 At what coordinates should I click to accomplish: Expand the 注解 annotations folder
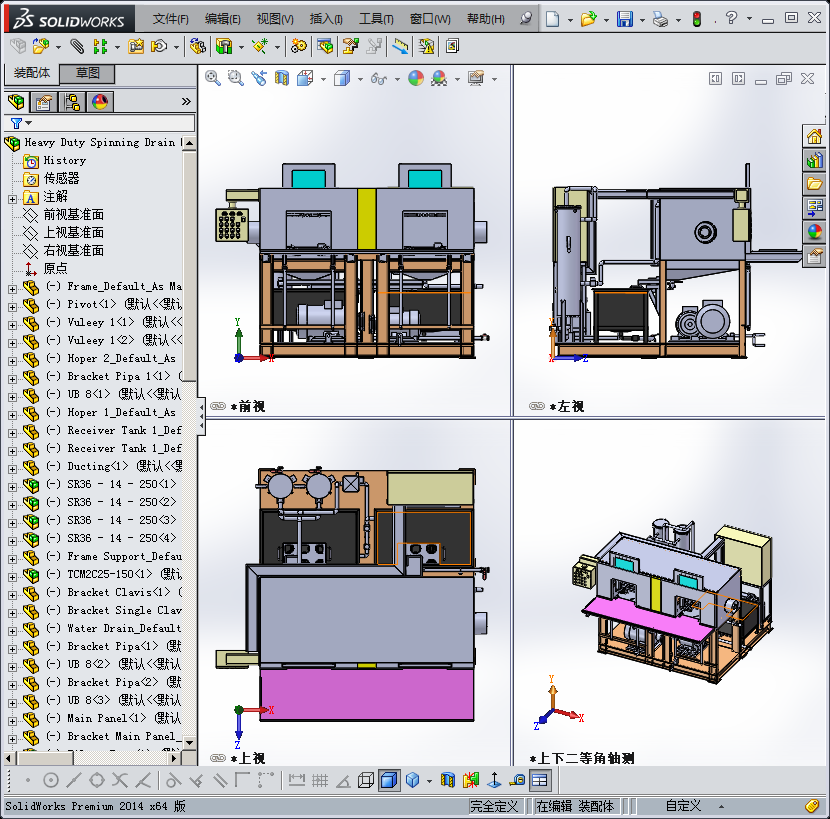[12, 199]
